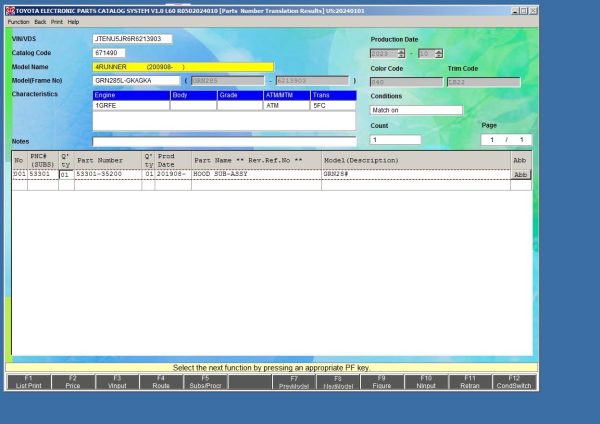Click the F3 VInput function key

click(x=116, y=381)
